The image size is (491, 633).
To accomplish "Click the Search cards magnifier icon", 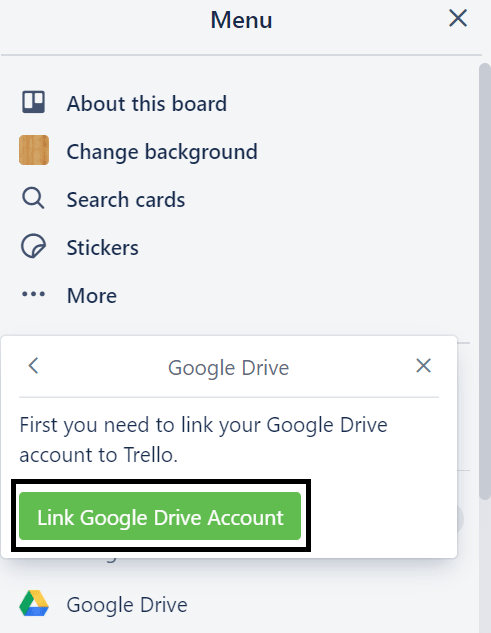I will pos(33,198).
